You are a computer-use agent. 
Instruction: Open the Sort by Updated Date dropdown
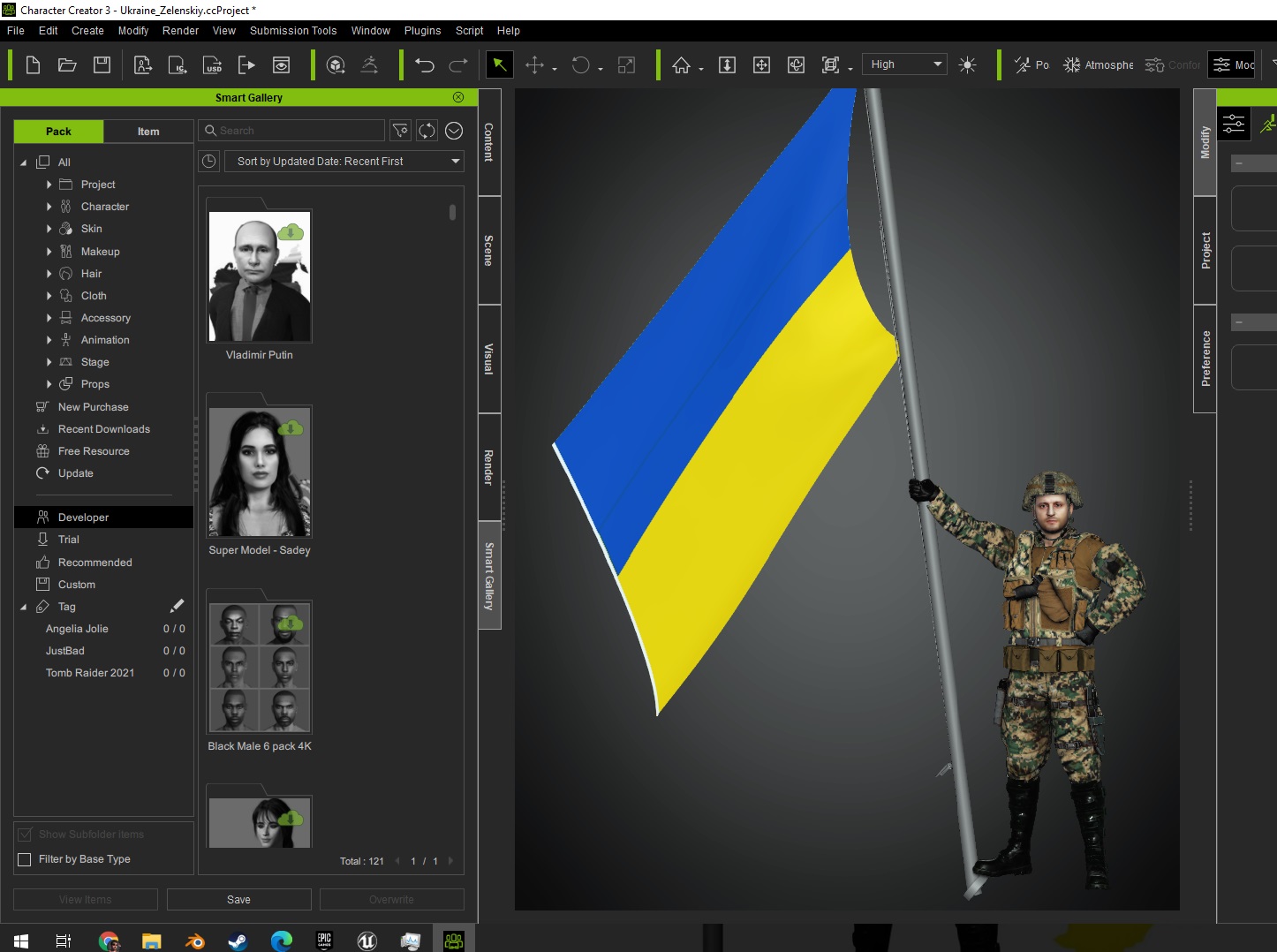point(344,162)
